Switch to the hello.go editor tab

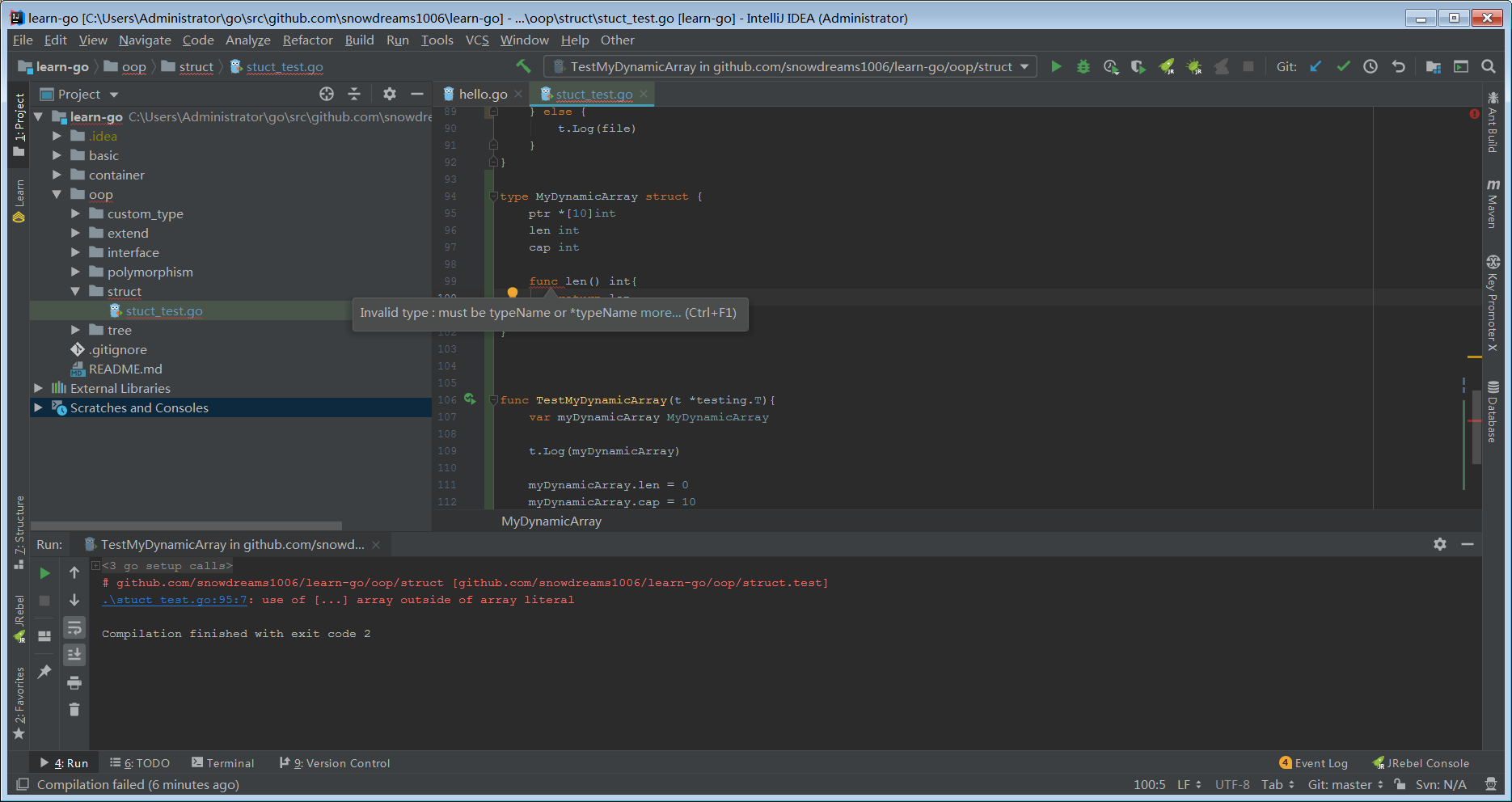[x=483, y=94]
